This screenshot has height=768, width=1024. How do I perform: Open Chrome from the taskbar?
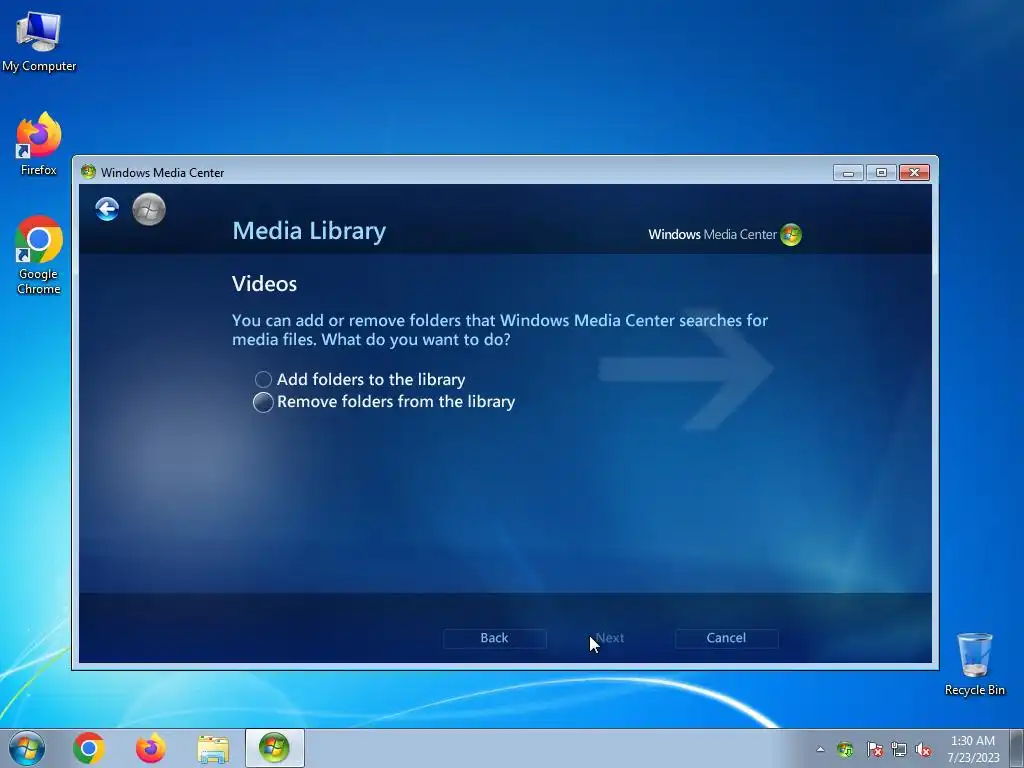[89, 748]
